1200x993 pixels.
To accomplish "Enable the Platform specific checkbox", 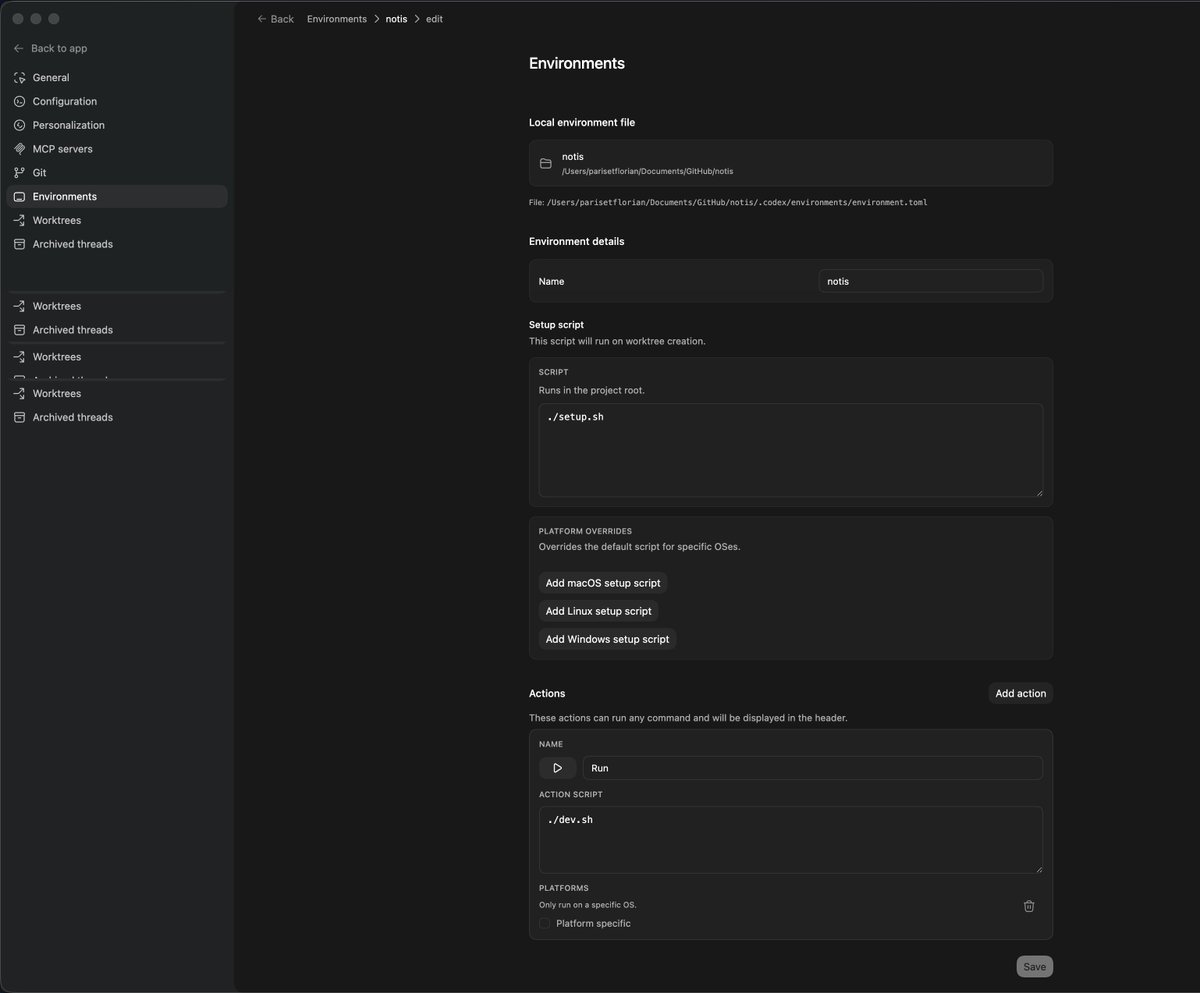I will 545,923.
